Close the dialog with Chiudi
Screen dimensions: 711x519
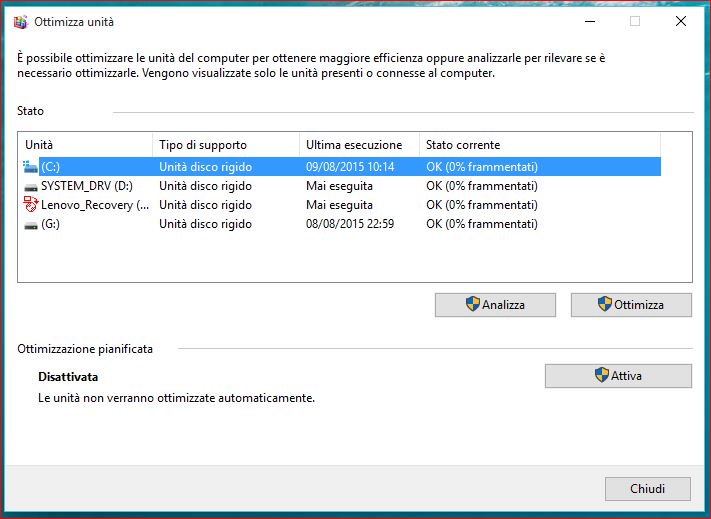click(648, 489)
